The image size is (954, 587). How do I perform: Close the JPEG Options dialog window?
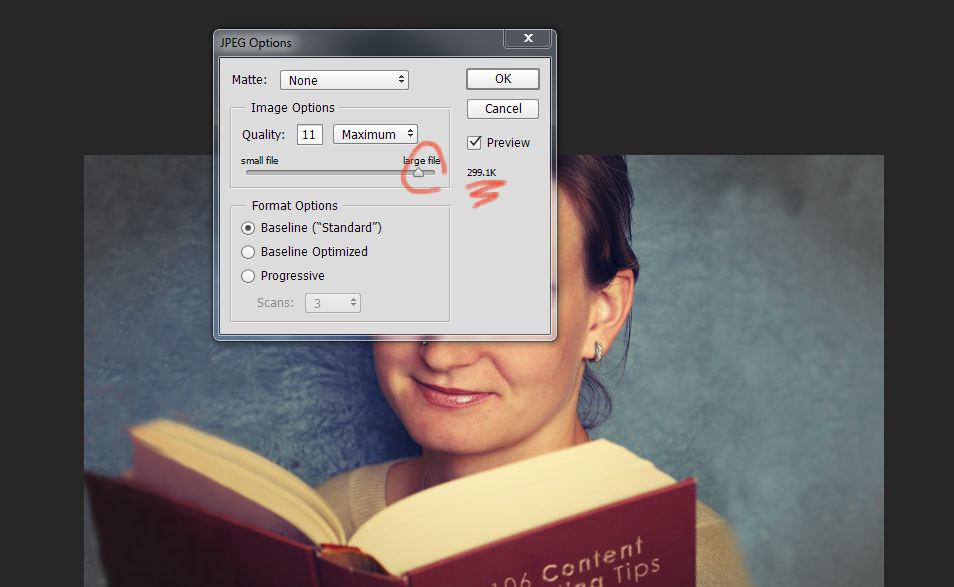(x=526, y=39)
